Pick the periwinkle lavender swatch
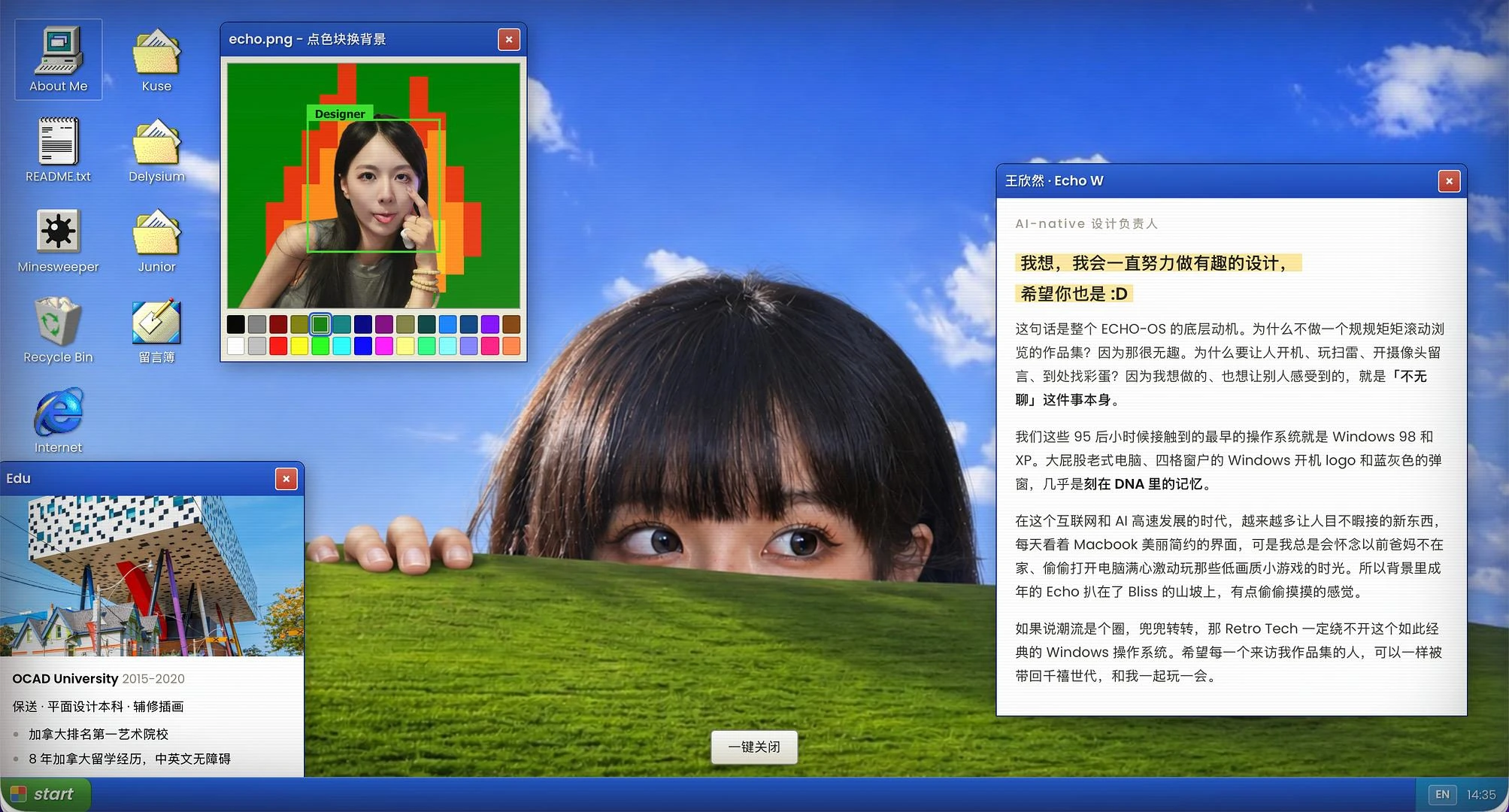The height and width of the screenshot is (812, 1509). coord(469,346)
